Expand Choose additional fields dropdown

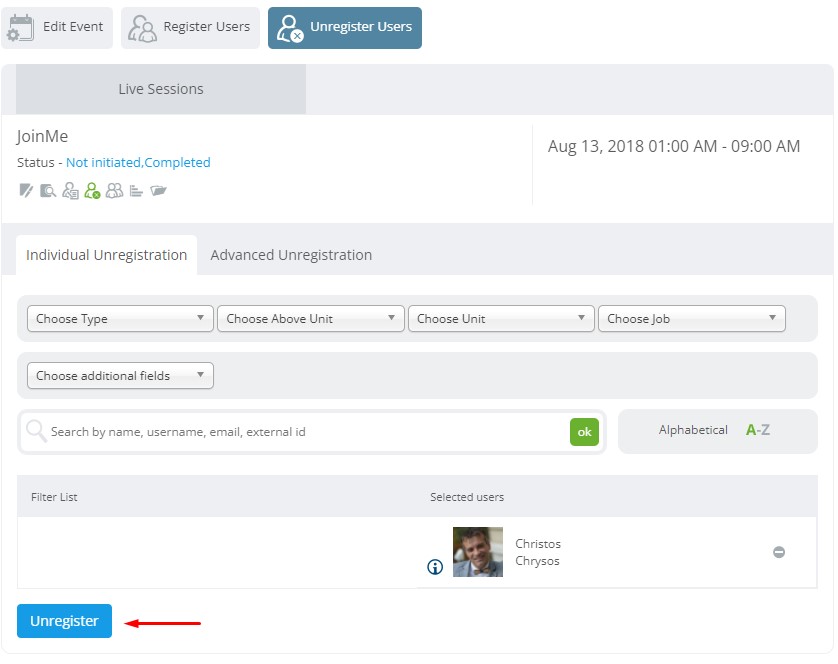tap(120, 376)
